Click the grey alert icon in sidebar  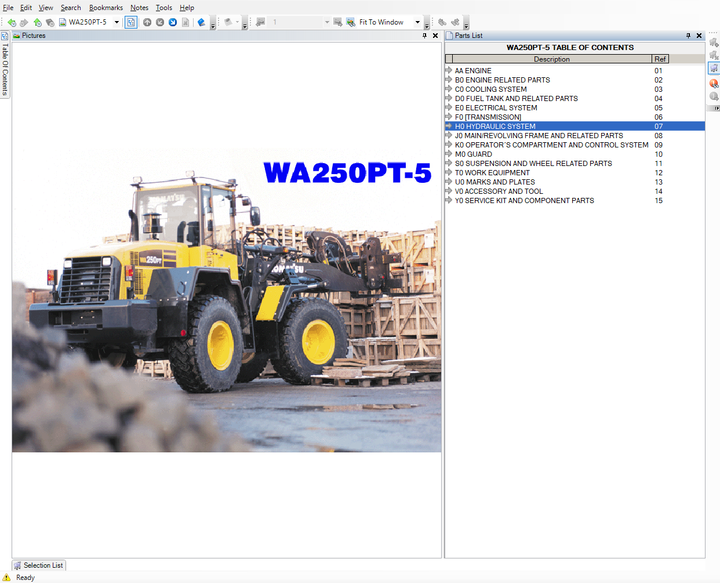pos(714,96)
